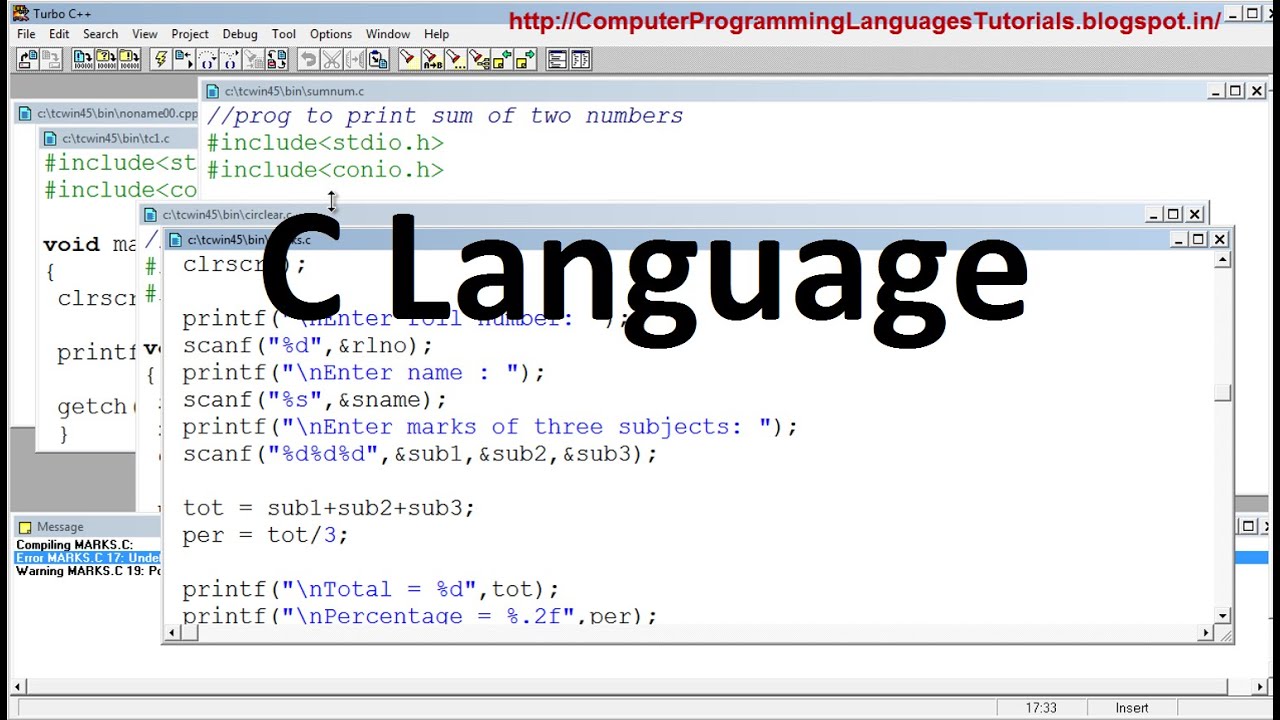Viewport: 1280px width, 720px height.
Task: Maximize the front marks.c editor window
Action: pos(1198,239)
